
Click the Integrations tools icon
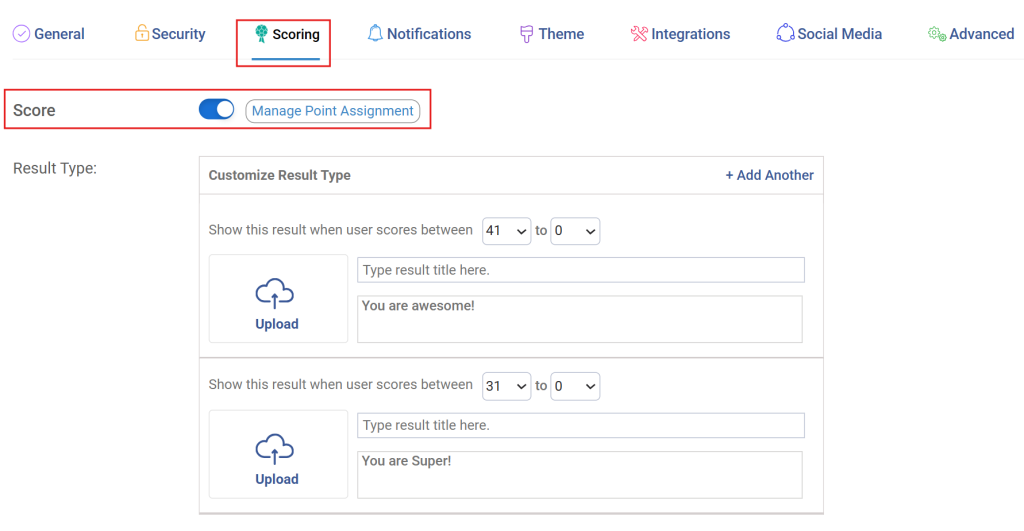point(639,33)
